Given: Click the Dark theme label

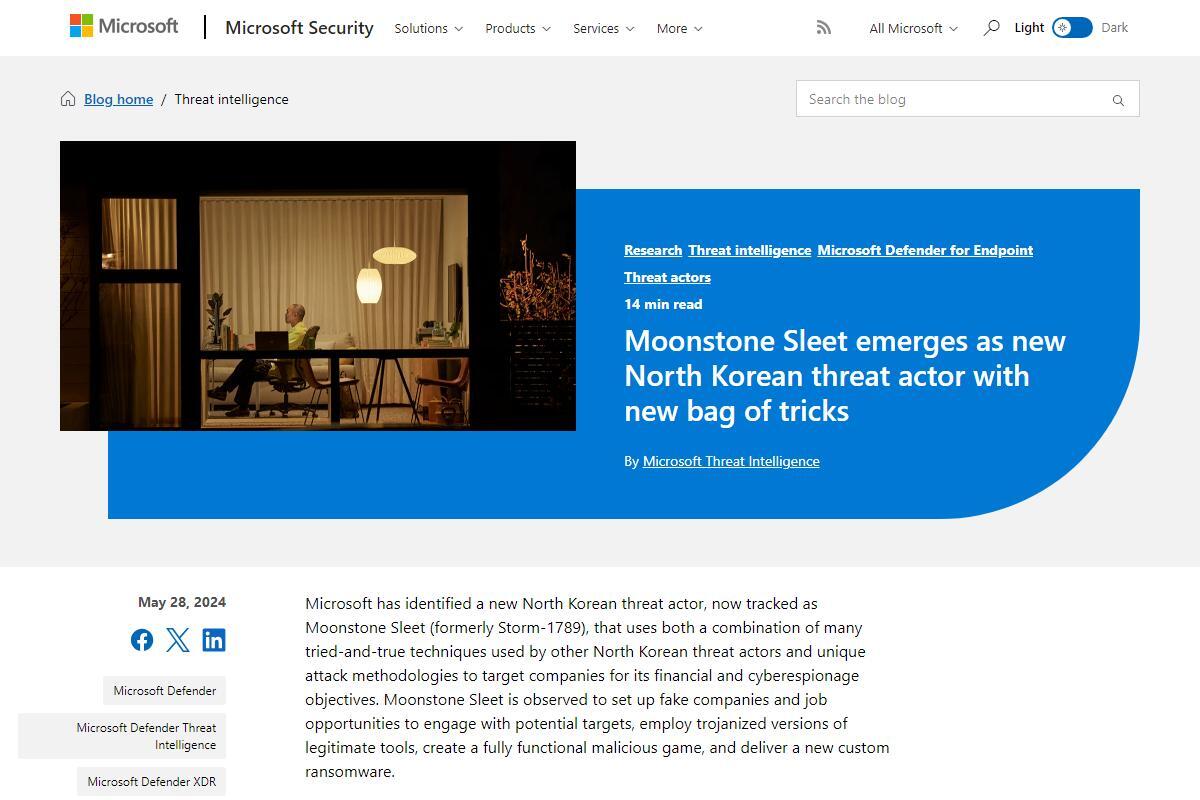Looking at the screenshot, I should pos(1114,28).
